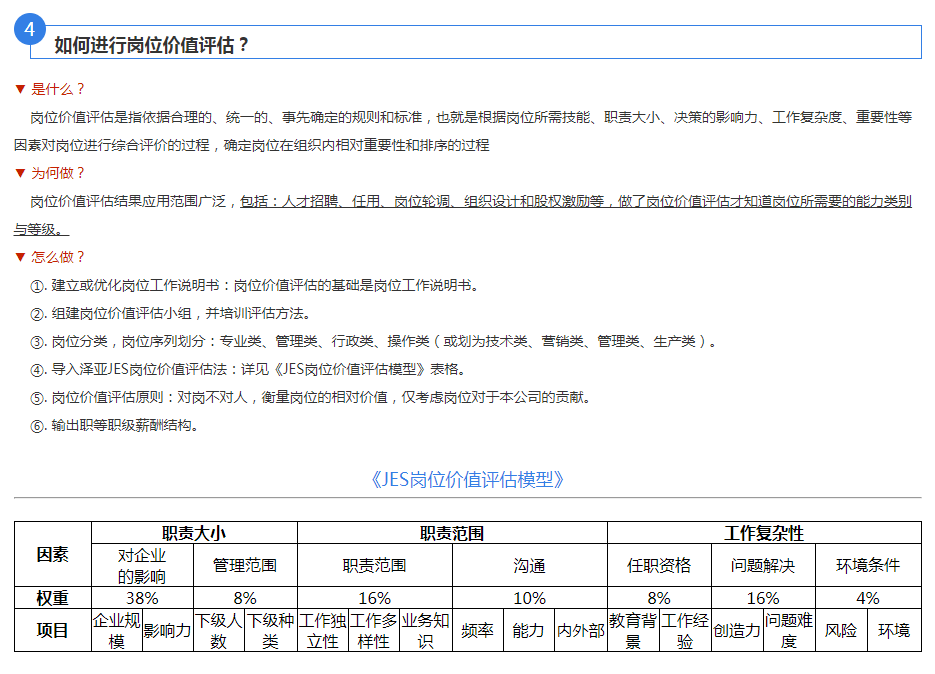
Task: Click the heading 如何进行岗位价值评估？
Action: point(151,45)
